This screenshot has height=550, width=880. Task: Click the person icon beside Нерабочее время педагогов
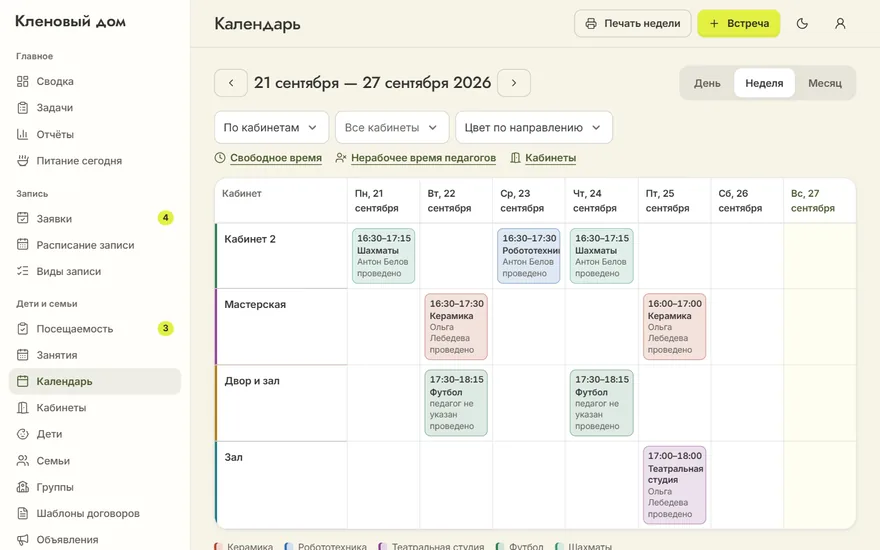(341, 158)
